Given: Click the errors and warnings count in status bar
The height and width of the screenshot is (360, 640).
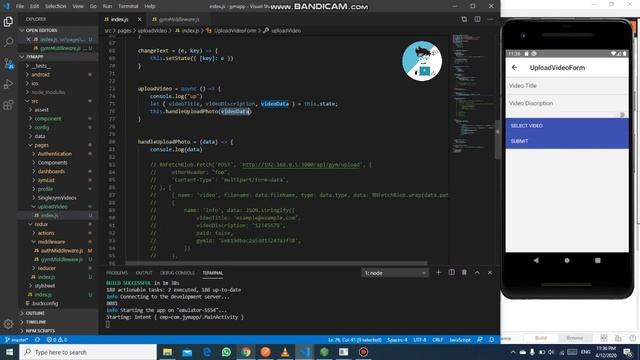Looking at the screenshot, I should tap(57, 340).
